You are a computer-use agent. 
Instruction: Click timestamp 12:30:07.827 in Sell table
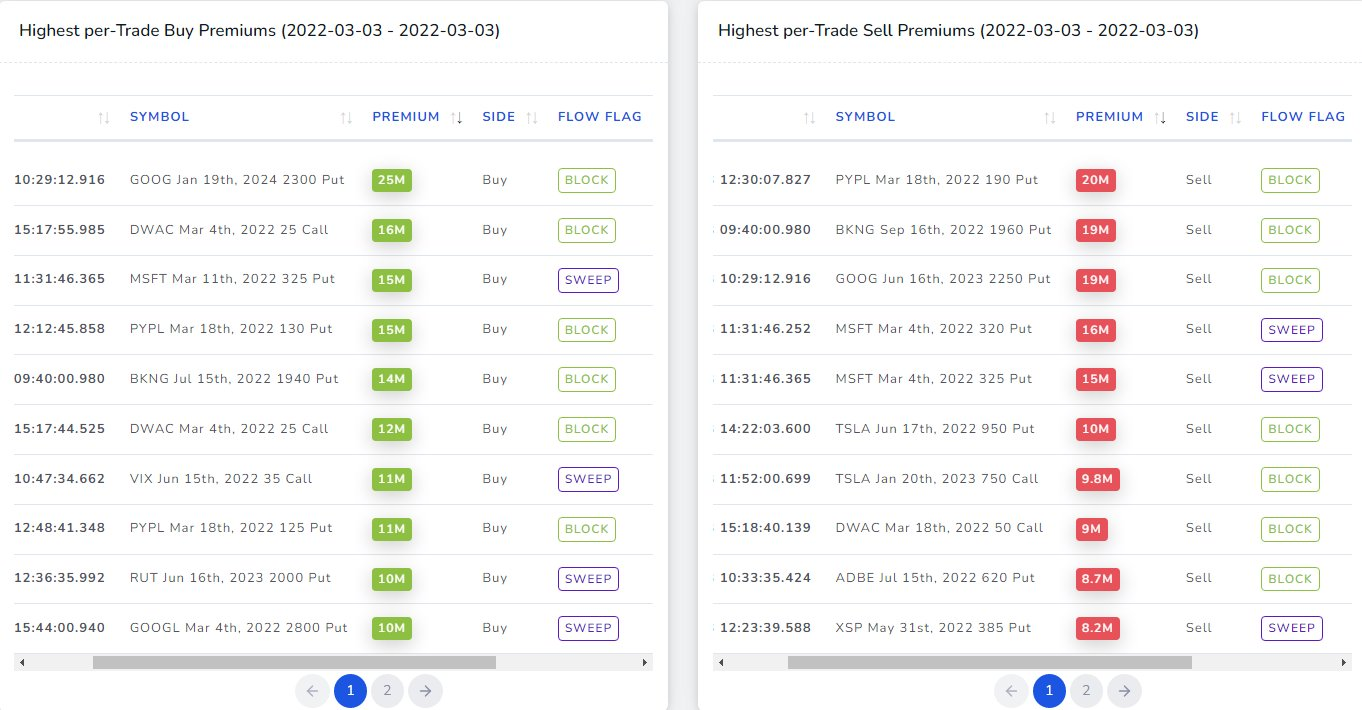[x=765, y=180]
